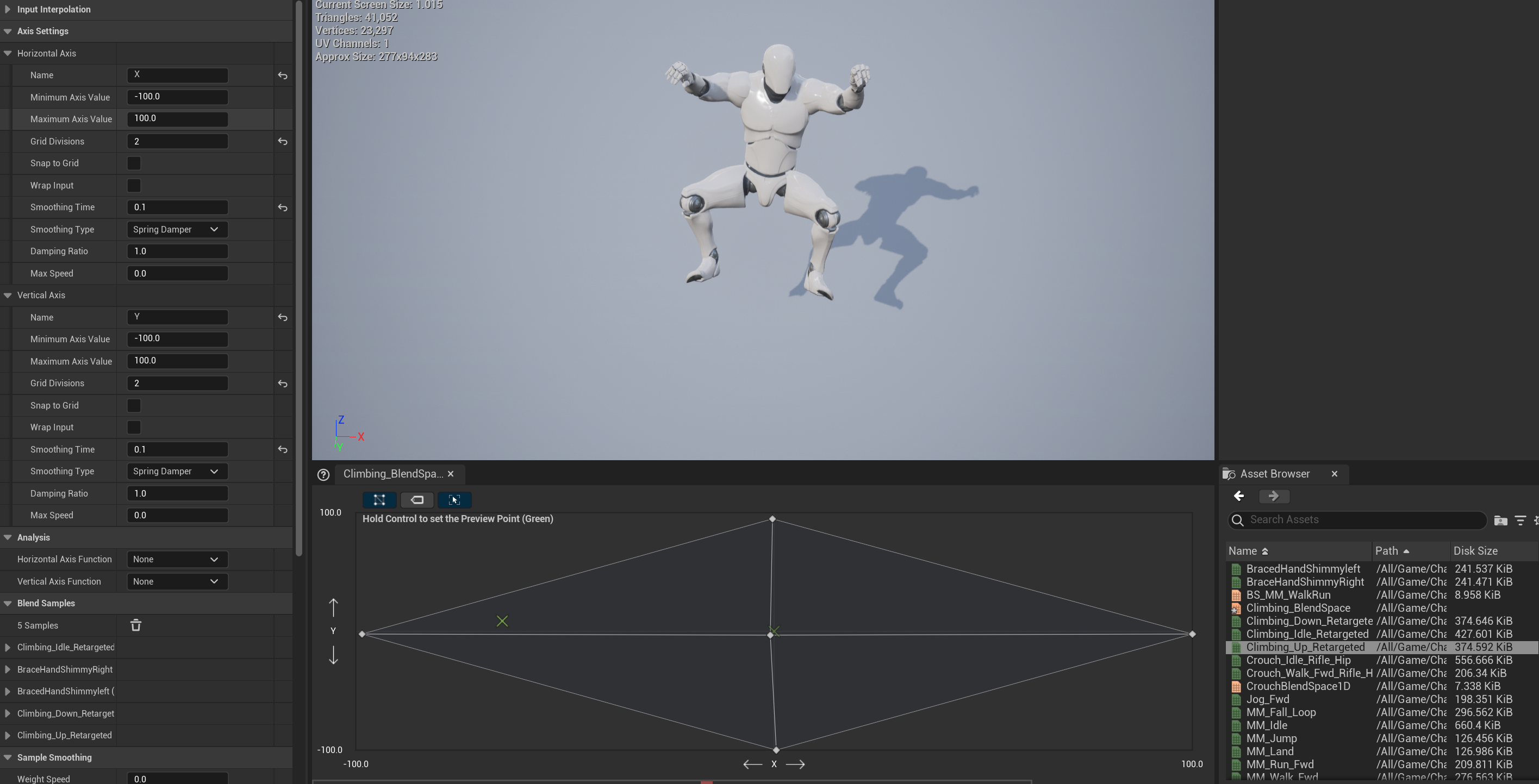
Task: Switch to the Climbing_BlendSpace tab
Action: click(x=392, y=474)
